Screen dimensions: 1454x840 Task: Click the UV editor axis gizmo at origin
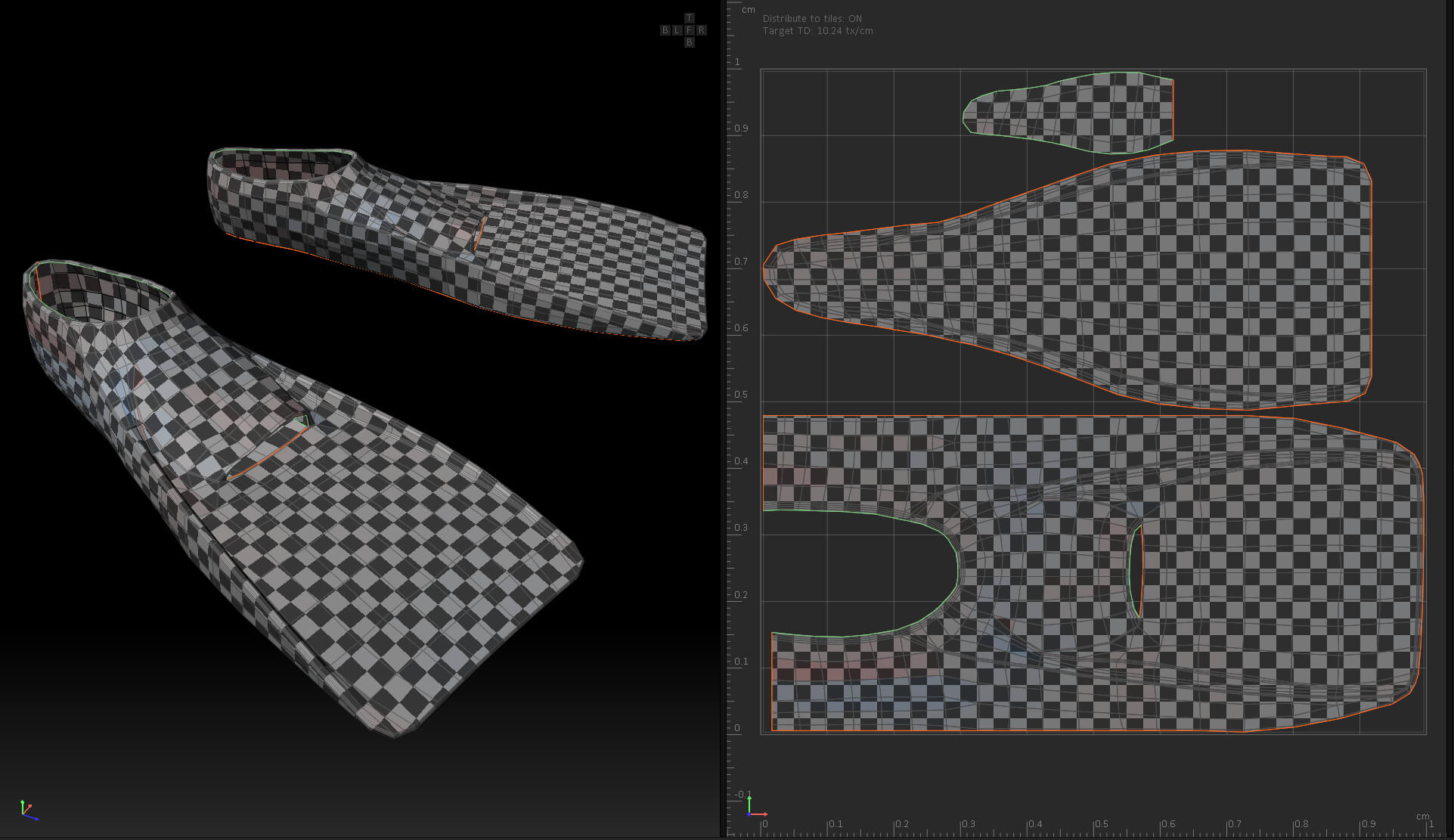(755, 805)
